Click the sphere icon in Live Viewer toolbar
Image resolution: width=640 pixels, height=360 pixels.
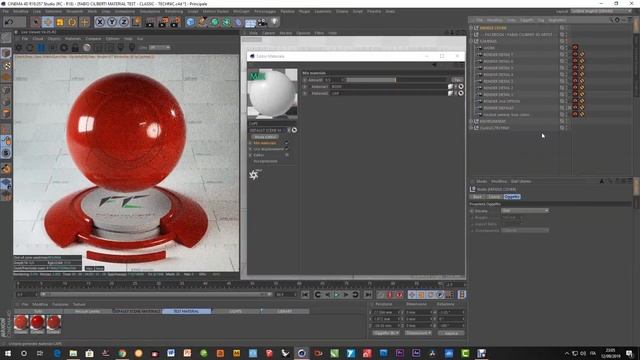87,48
